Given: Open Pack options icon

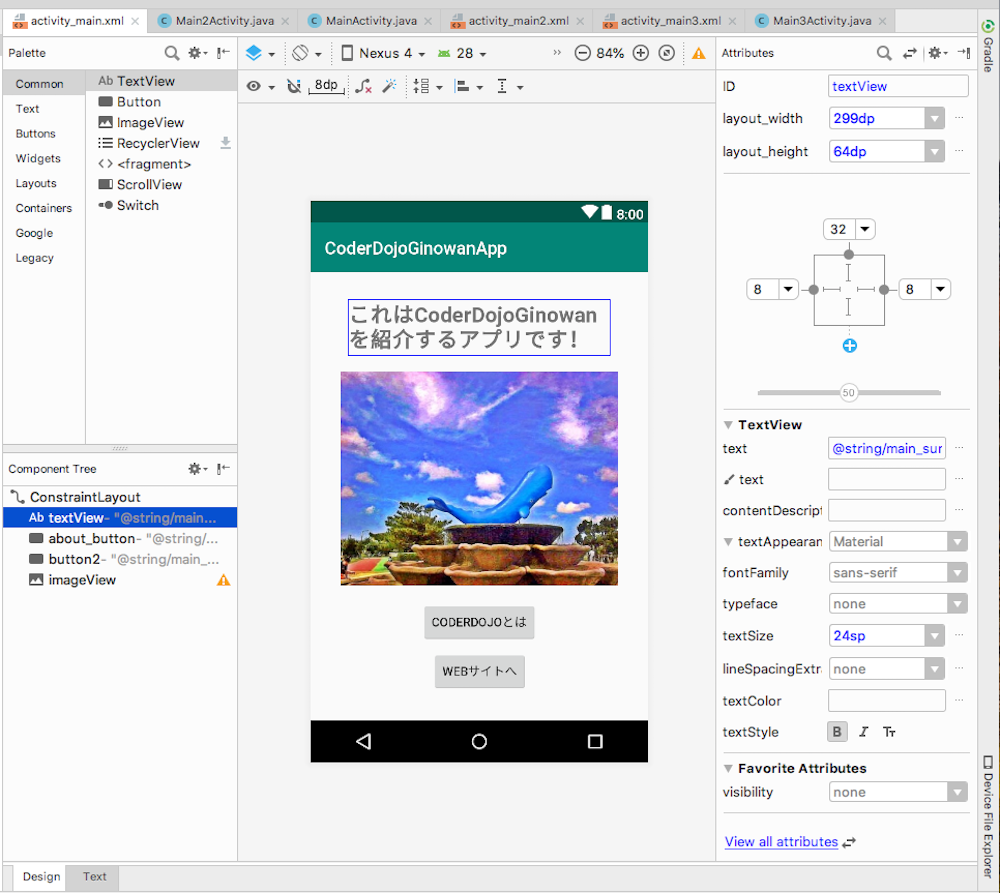Looking at the screenshot, I should 427,86.
